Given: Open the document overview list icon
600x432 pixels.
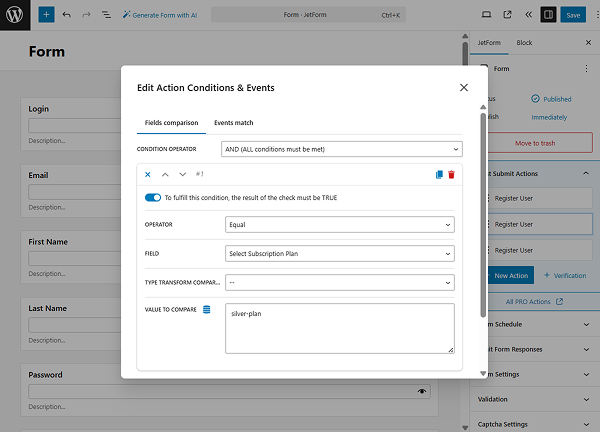Looking at the screenshot, I should 106,15.
